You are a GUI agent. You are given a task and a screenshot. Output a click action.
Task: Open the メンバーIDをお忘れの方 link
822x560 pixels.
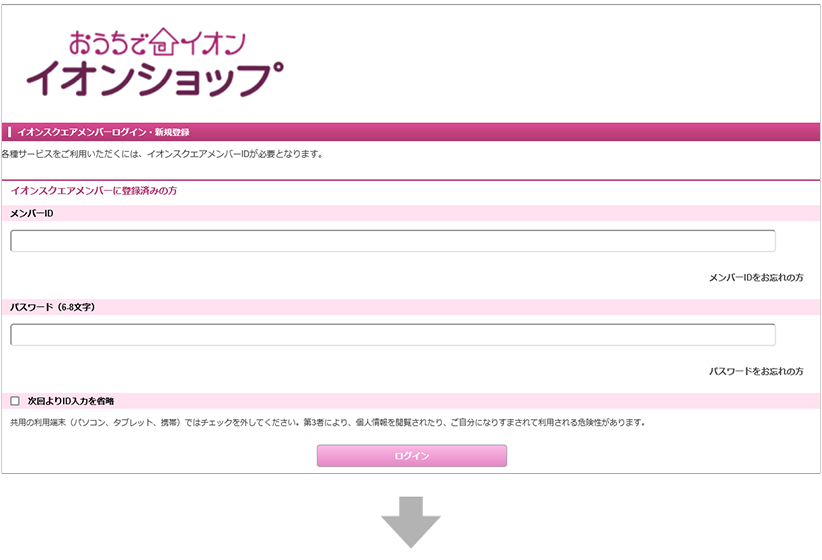(x=756, y=277)
